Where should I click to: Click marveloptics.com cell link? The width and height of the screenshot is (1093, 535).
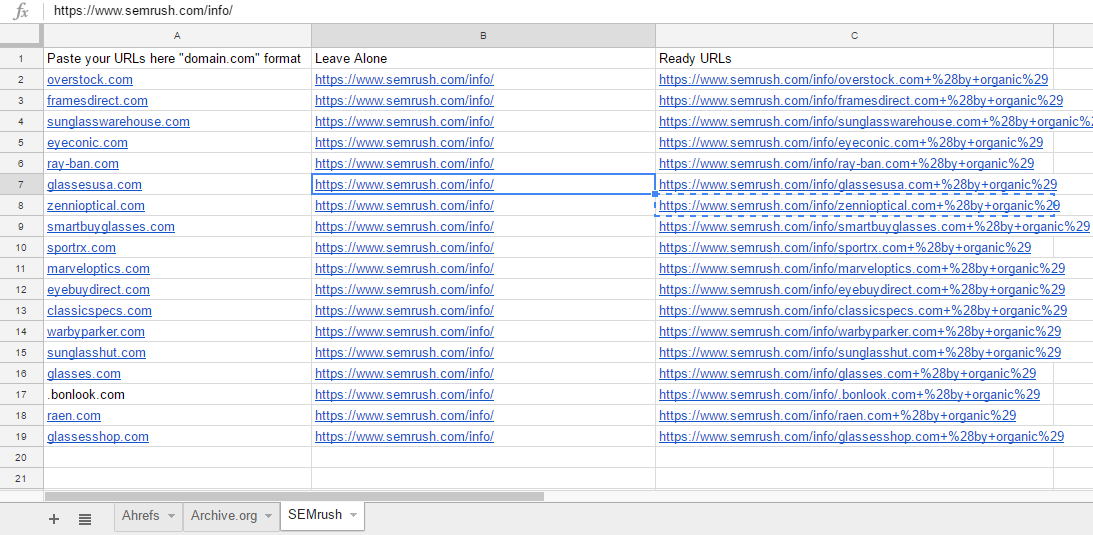pyautogui.click(x=98, y=268)
